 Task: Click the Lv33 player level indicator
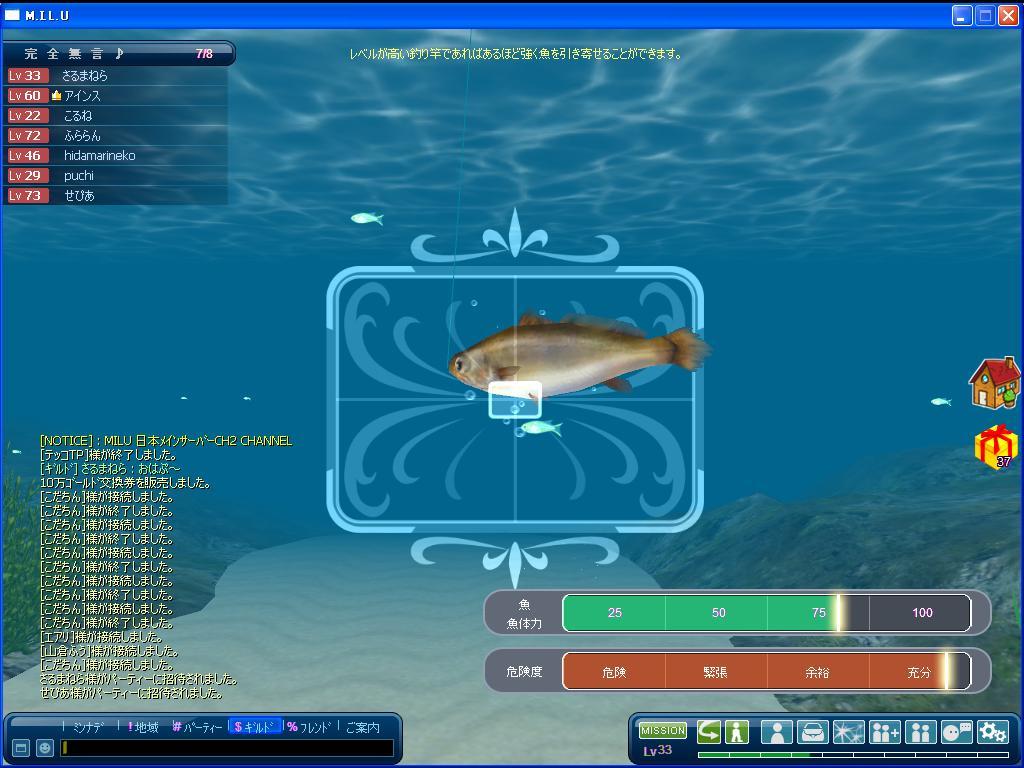pos(657,750)
